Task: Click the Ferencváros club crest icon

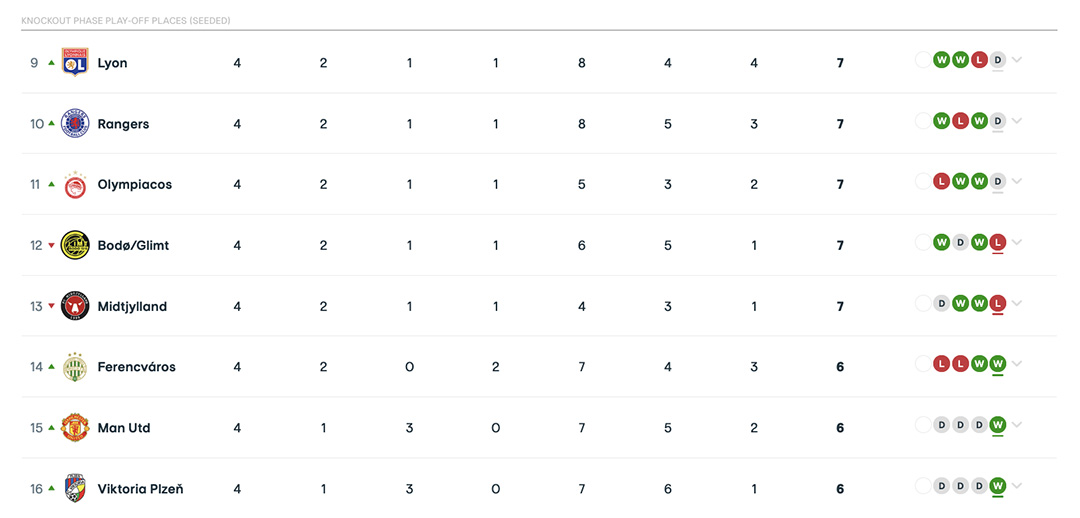Action: (x=75, y=367)
